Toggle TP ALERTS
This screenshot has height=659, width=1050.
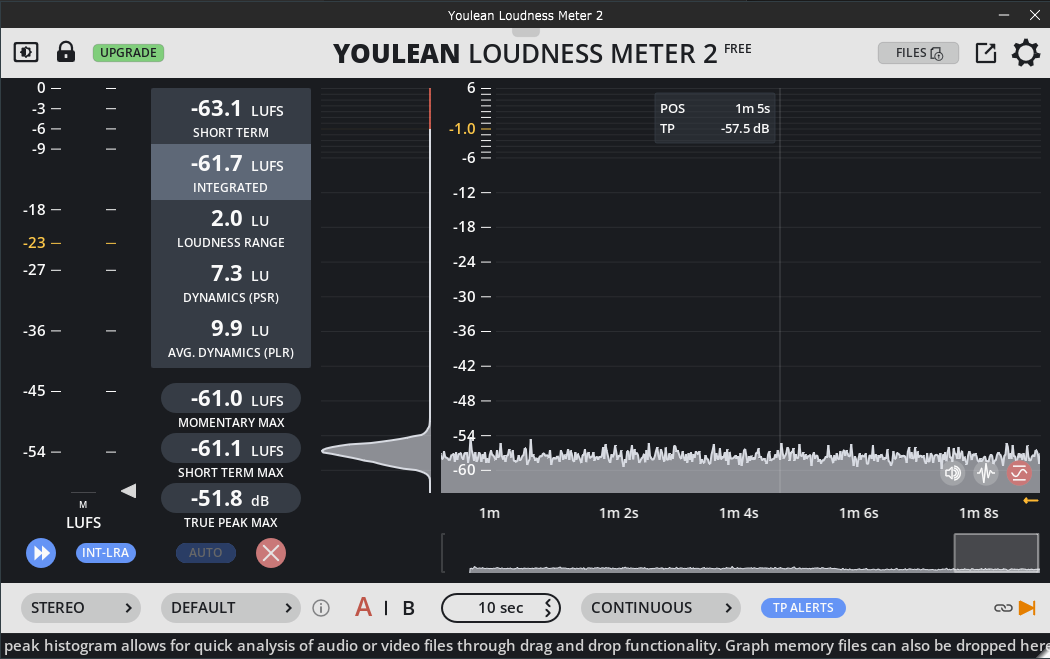(x=804, y=608)
